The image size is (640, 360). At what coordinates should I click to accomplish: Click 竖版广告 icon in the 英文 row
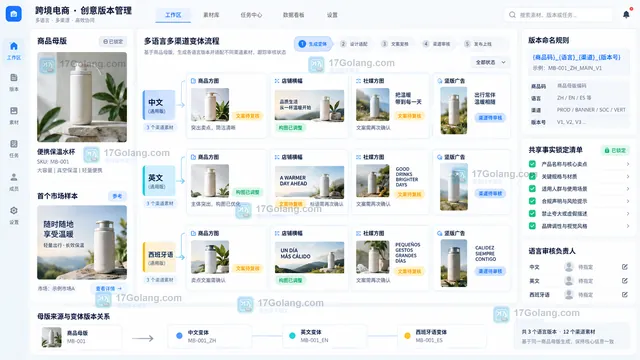440,157
